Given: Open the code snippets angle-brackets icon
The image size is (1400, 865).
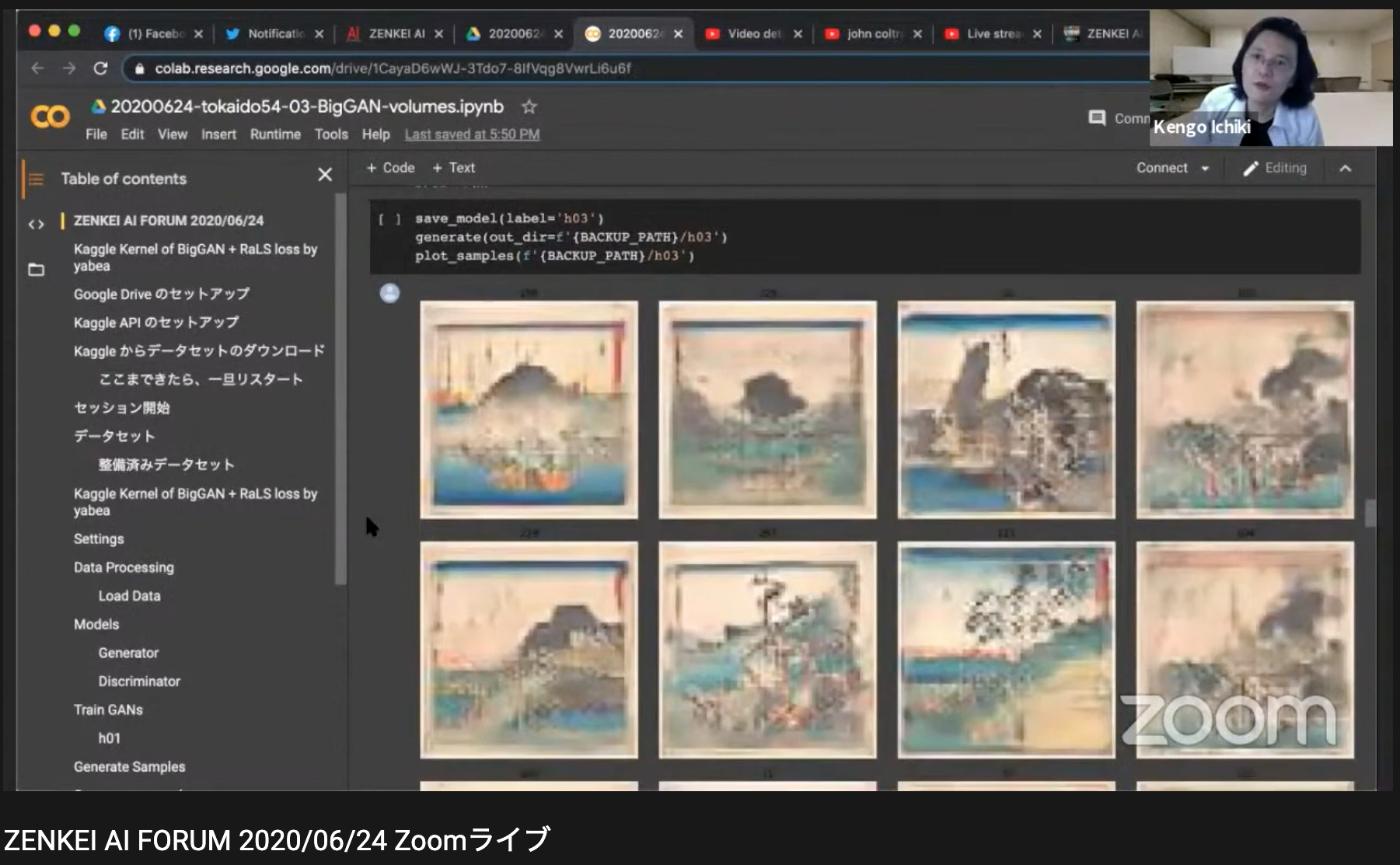Looking at the screenshot, I should point(36,225).
